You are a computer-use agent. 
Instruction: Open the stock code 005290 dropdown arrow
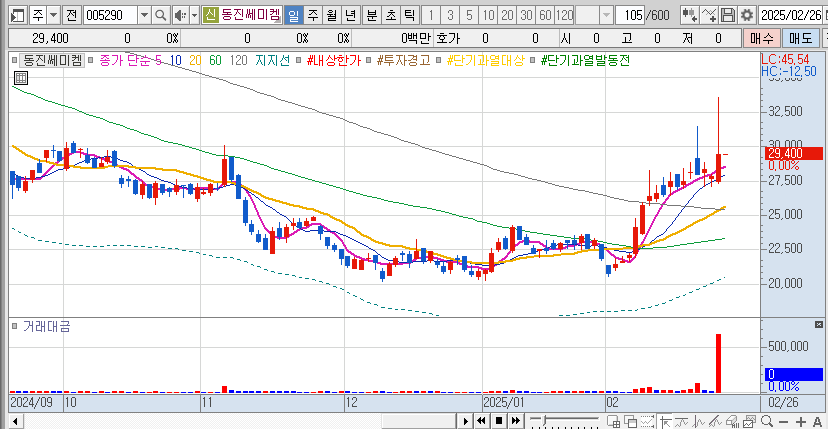(x=145, y=15)
